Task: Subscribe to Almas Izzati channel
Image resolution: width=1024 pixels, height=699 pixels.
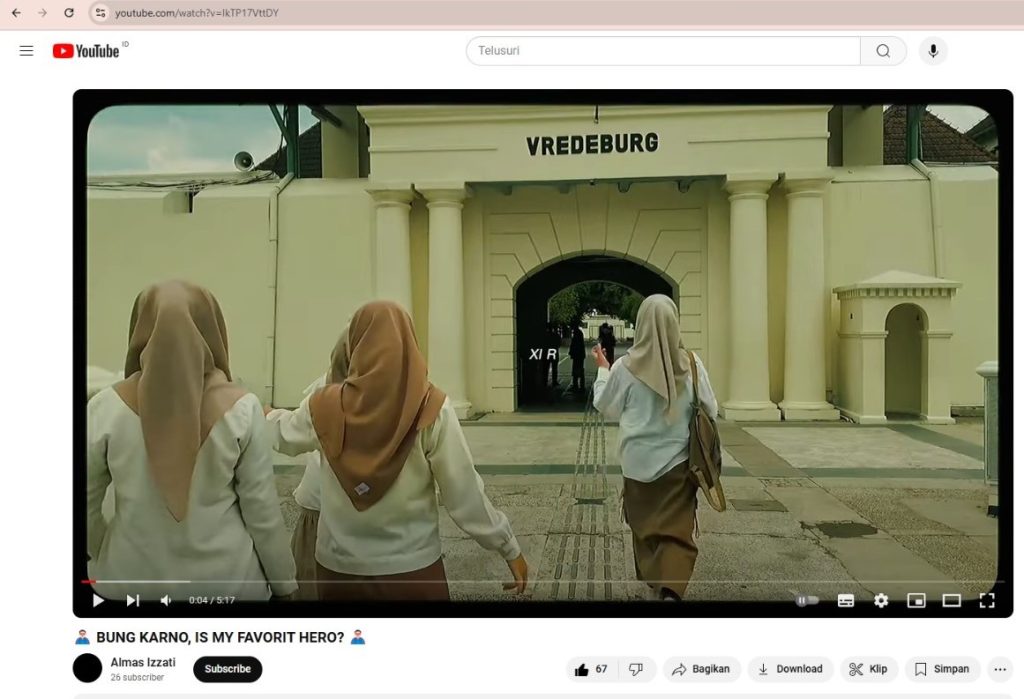Action: tap(227, 669)
